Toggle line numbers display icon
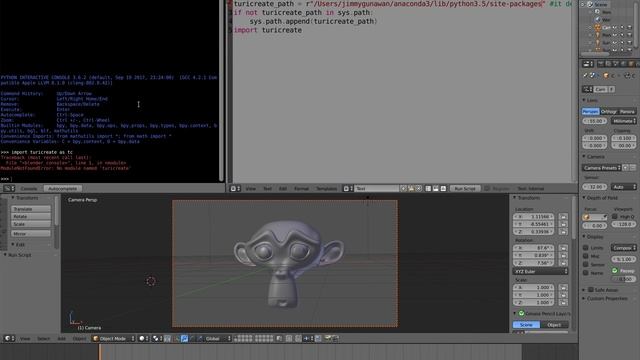 (x=428, y=189)
